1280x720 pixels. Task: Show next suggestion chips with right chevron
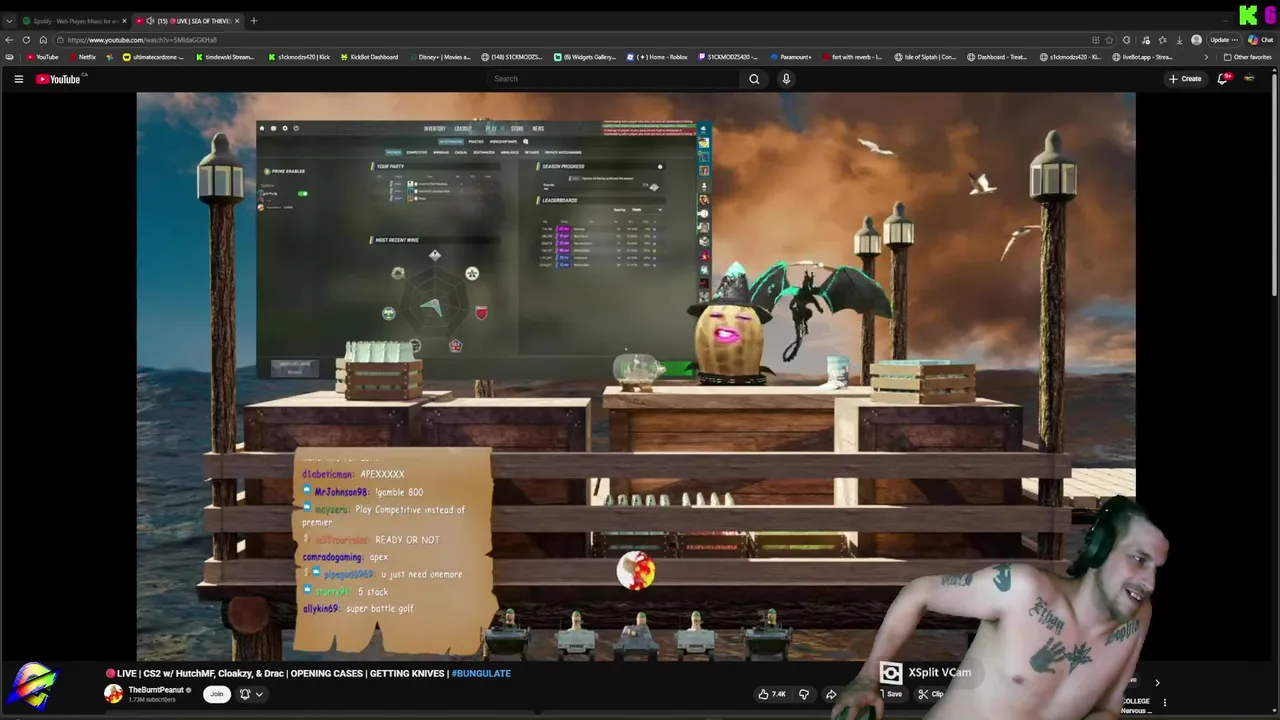pyautogui.click(x=1157, y=683)
